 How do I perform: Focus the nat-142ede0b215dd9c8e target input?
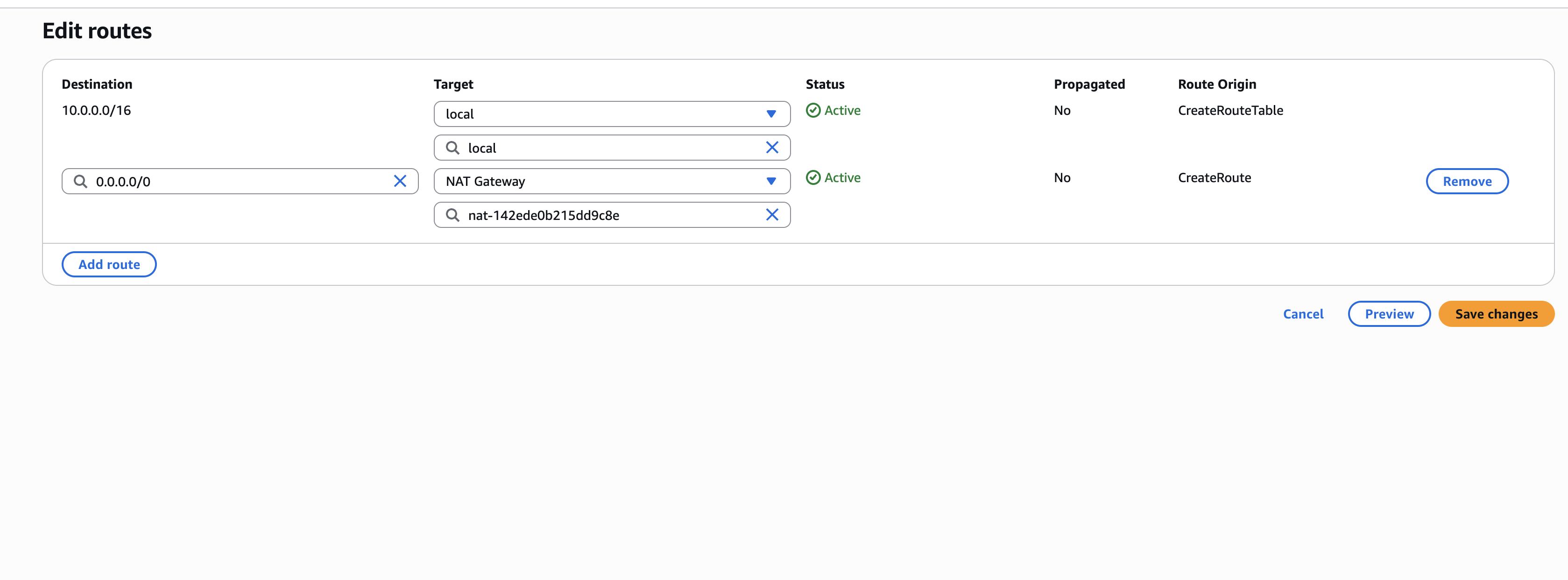[x=612, y=214]
